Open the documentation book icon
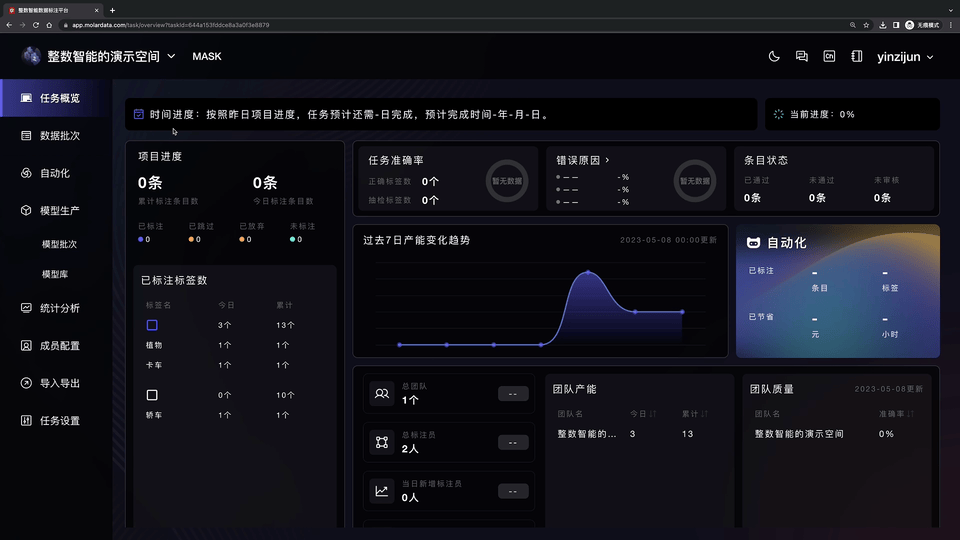This screenshot has height=540, width=960. pos(857,56)
